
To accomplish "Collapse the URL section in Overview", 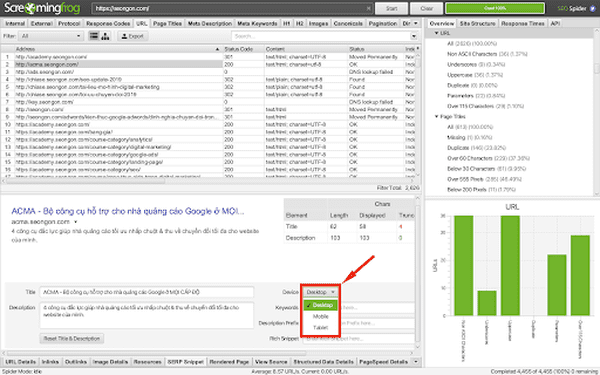I will click(436, 33).
